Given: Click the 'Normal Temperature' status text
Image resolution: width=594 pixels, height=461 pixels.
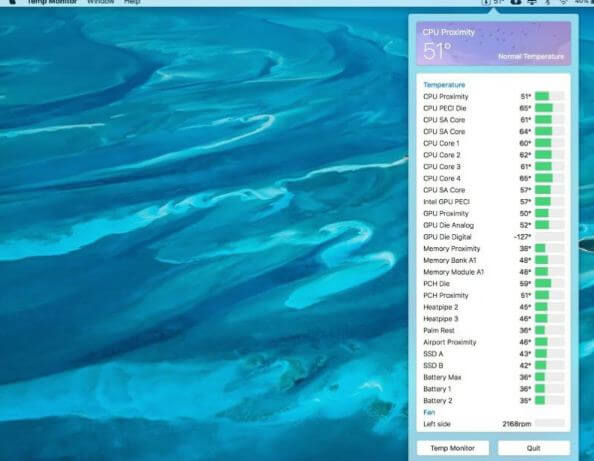Looking at the screenshot, I should coord(531,56).
